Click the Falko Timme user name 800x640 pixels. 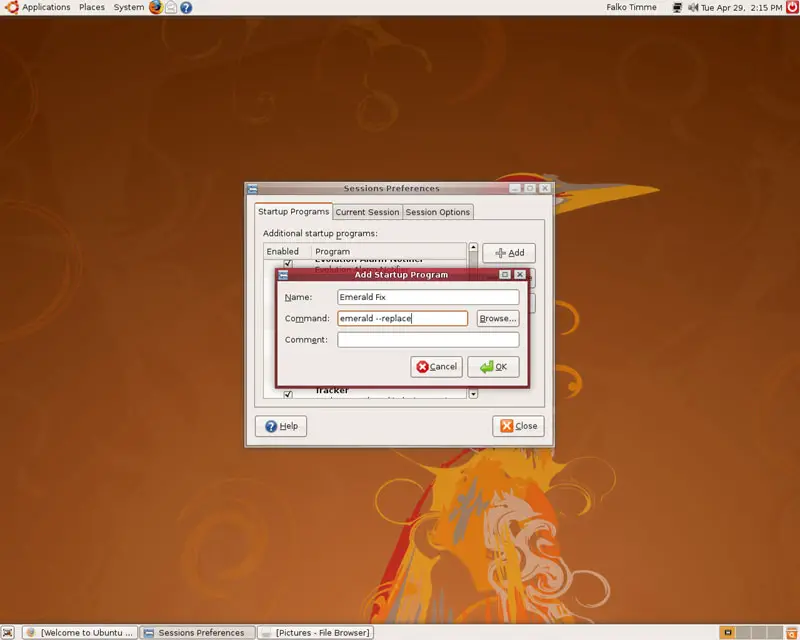click(631, 7)
